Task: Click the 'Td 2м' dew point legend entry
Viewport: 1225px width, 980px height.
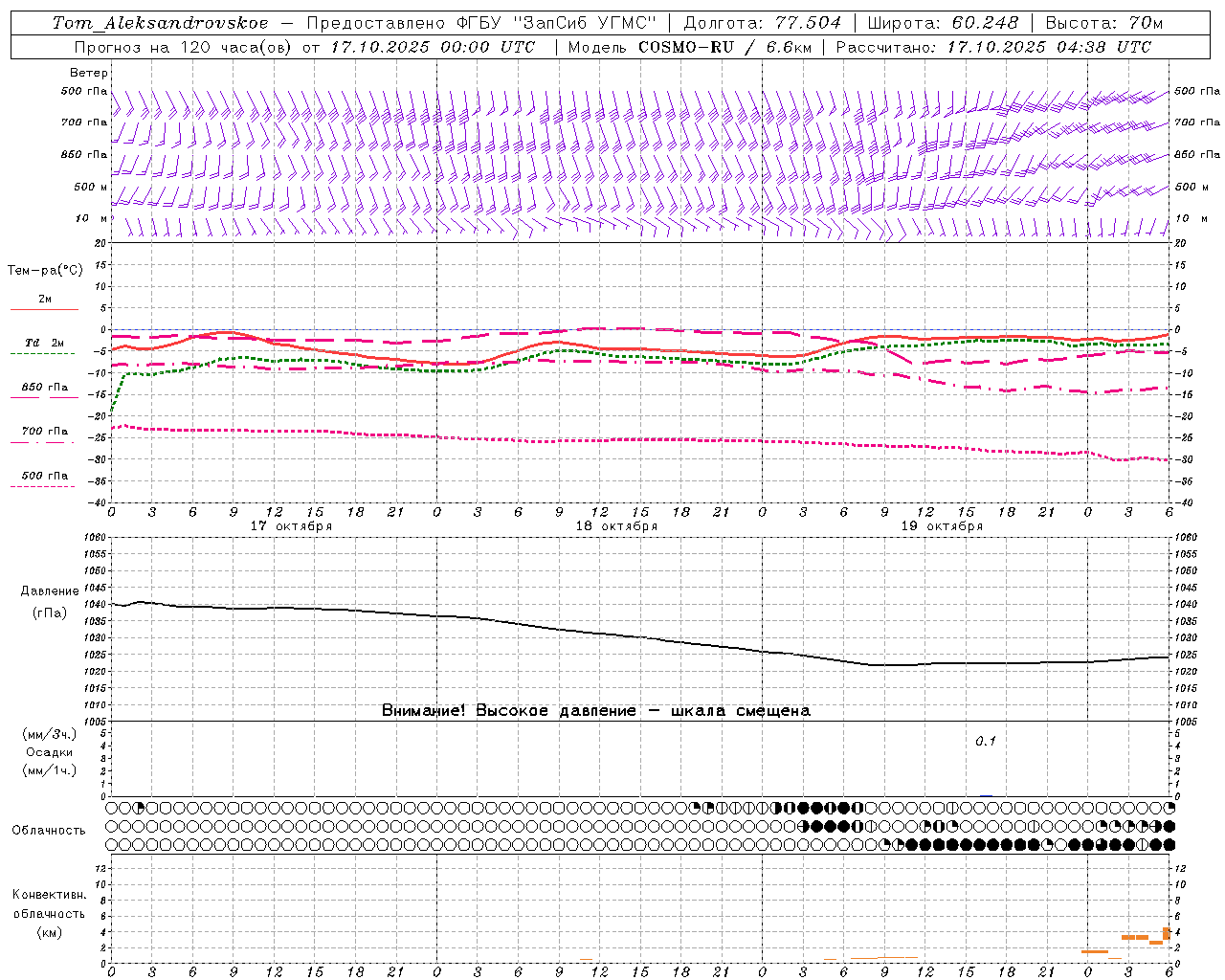Action: [x=45, y=343]
